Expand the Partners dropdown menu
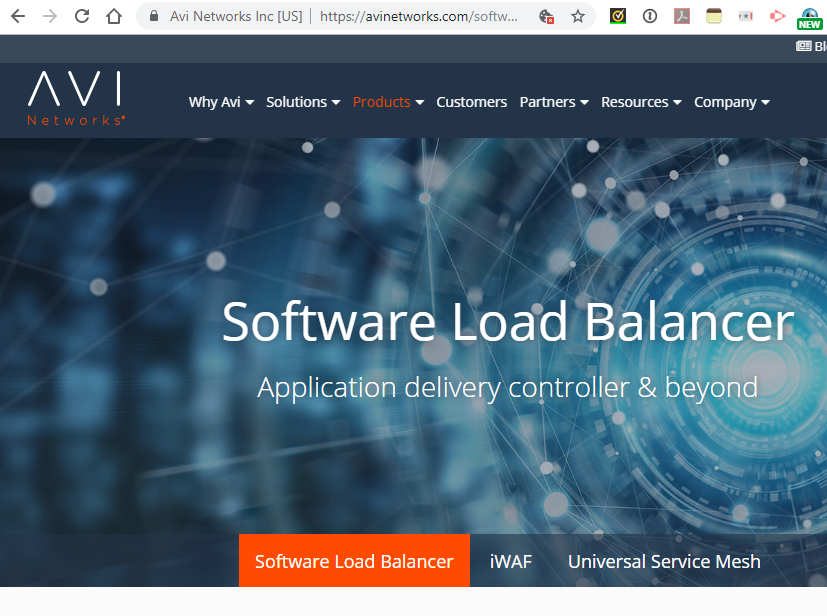This screenshot has height=616, width=827. point(554,102)
